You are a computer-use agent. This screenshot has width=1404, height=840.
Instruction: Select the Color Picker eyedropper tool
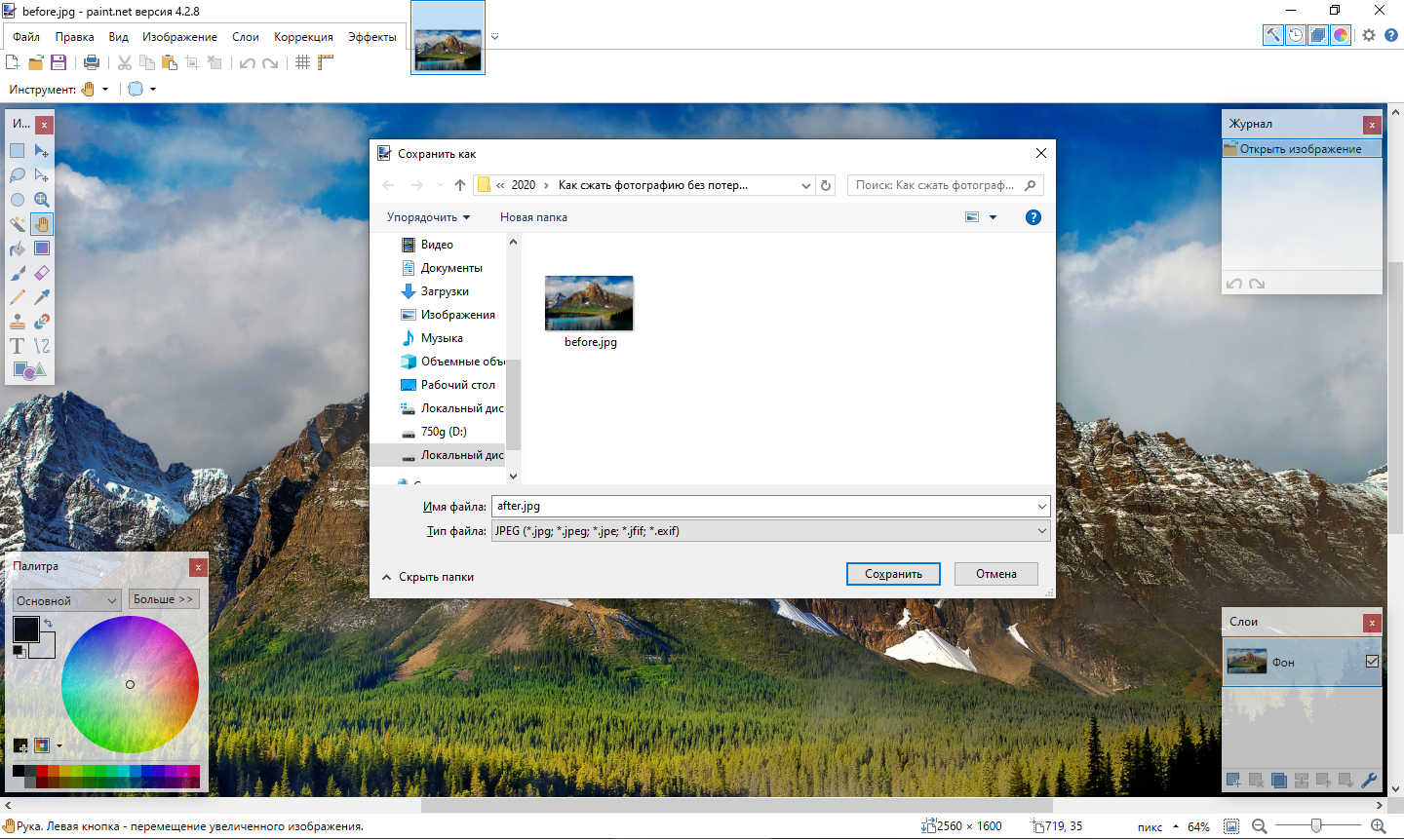point(42,297)
